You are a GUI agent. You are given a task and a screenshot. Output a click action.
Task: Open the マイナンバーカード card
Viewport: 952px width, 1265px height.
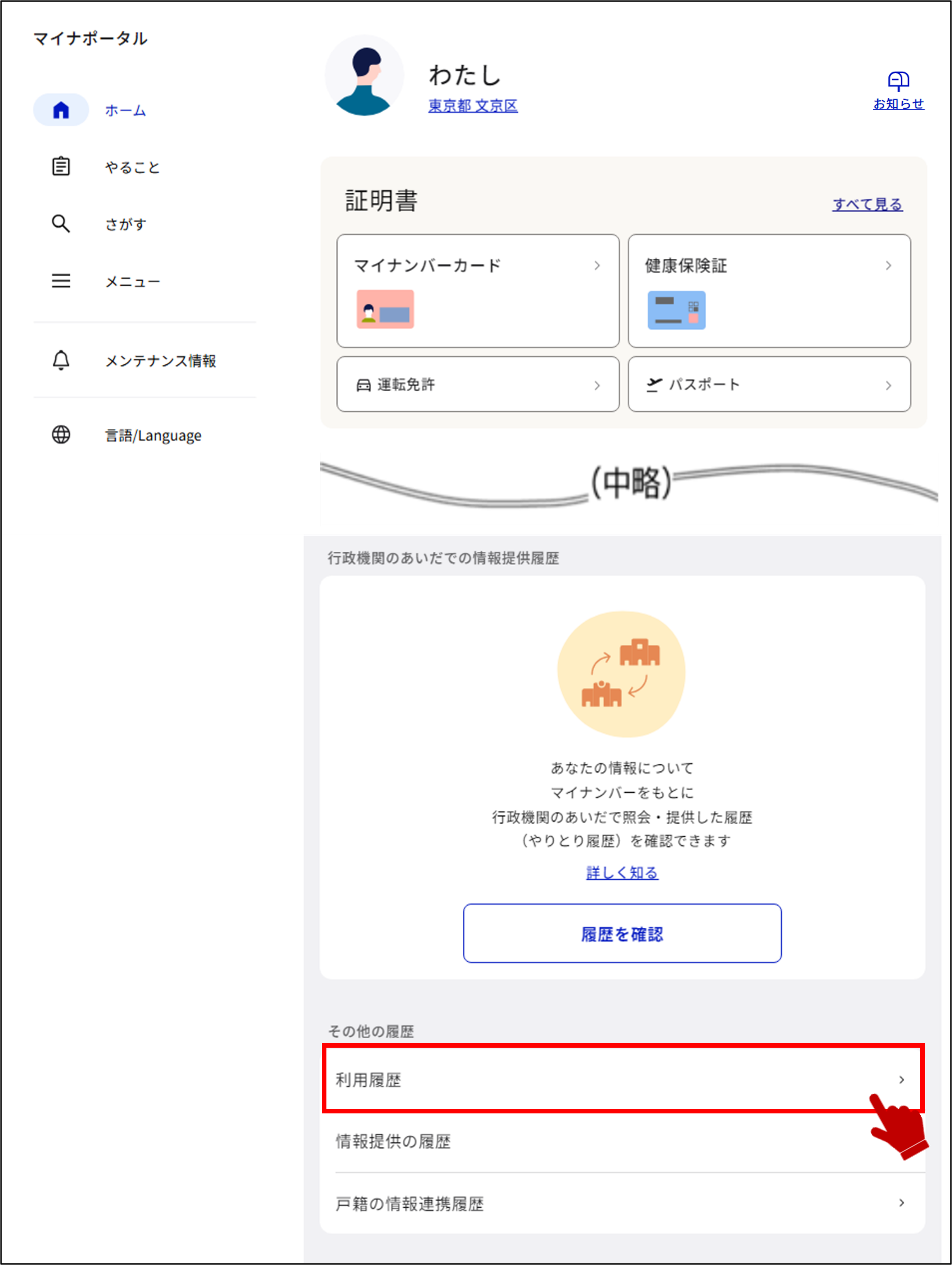[478, 291]
